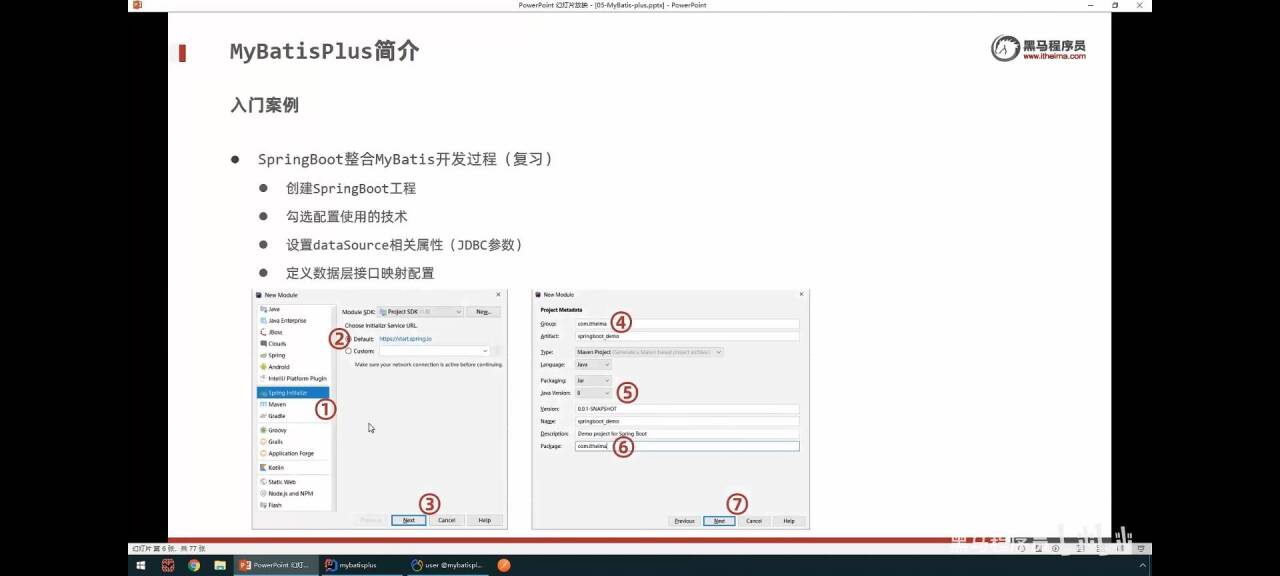Select Gradle icon in module list

point(263,416)
